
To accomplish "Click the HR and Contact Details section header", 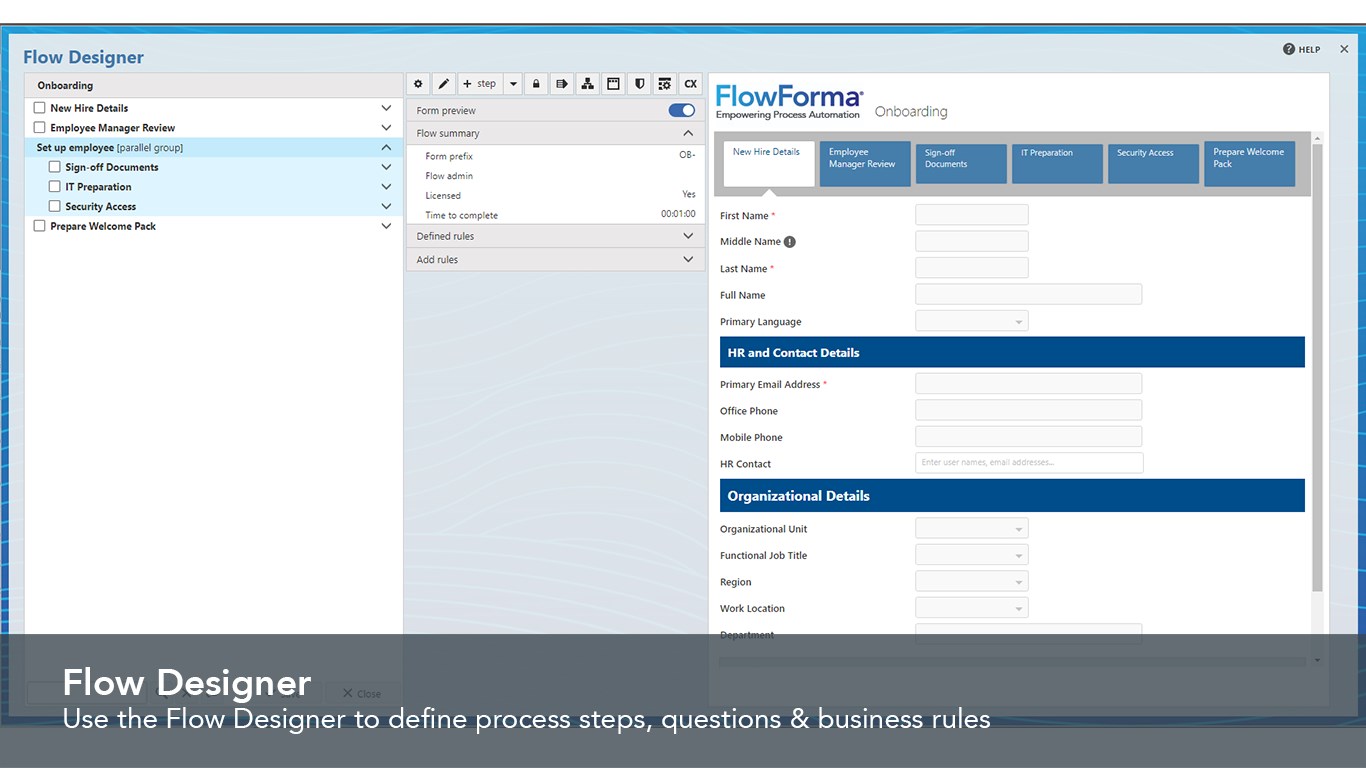I will coord(1012,352).
